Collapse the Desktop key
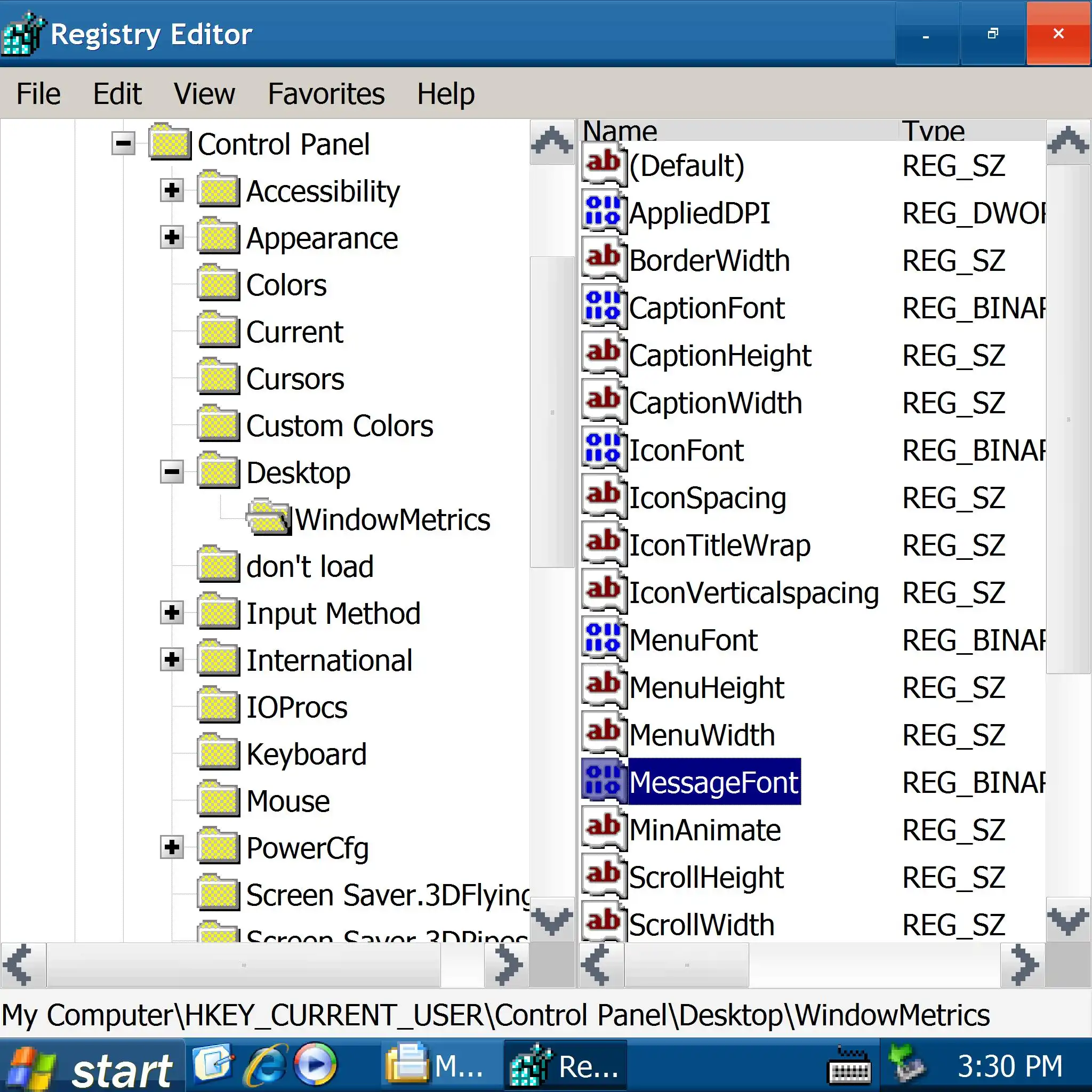1092x1092 pixels. click(172, 472)
